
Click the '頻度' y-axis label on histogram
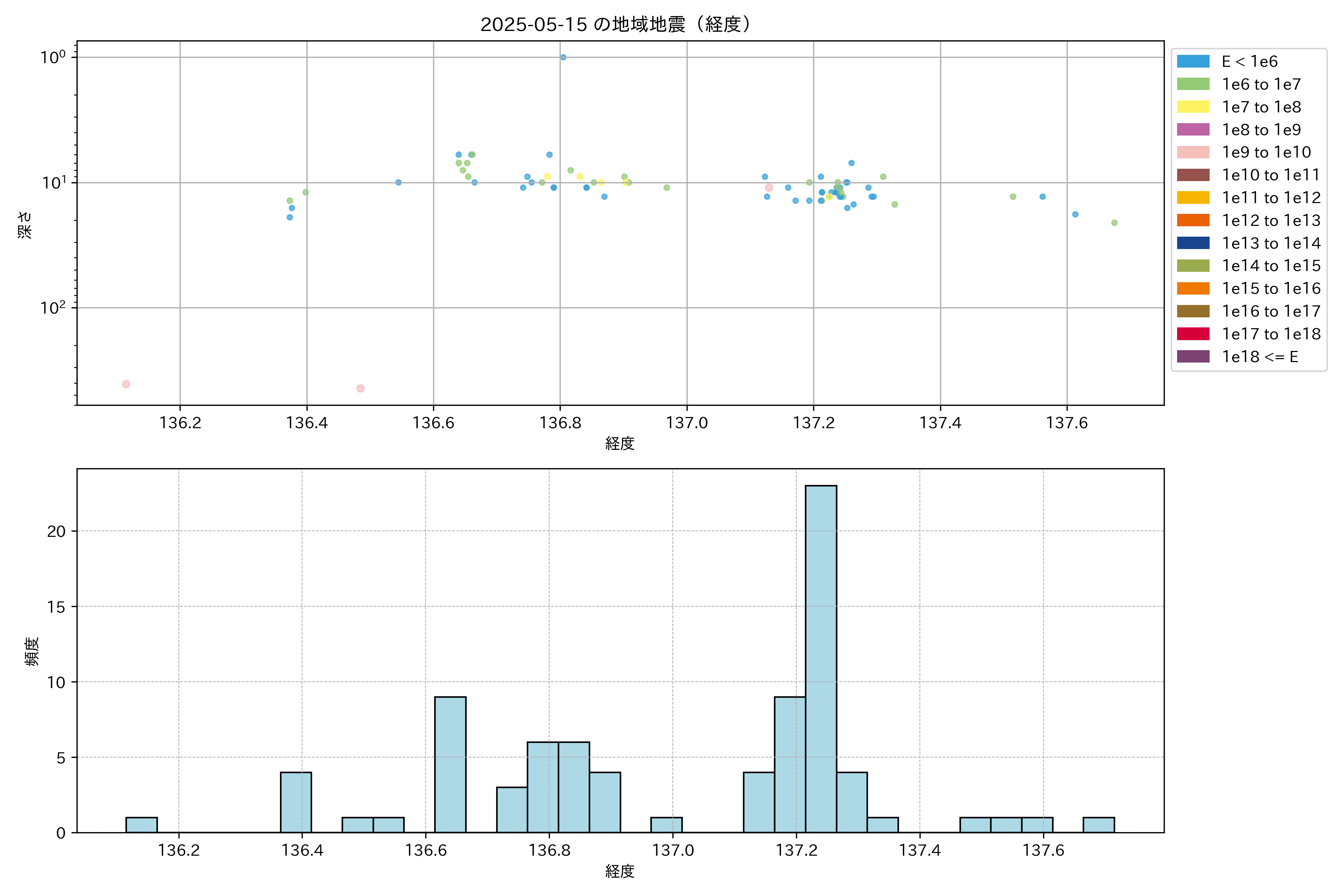pyautogui.click(x=32, y=651)
